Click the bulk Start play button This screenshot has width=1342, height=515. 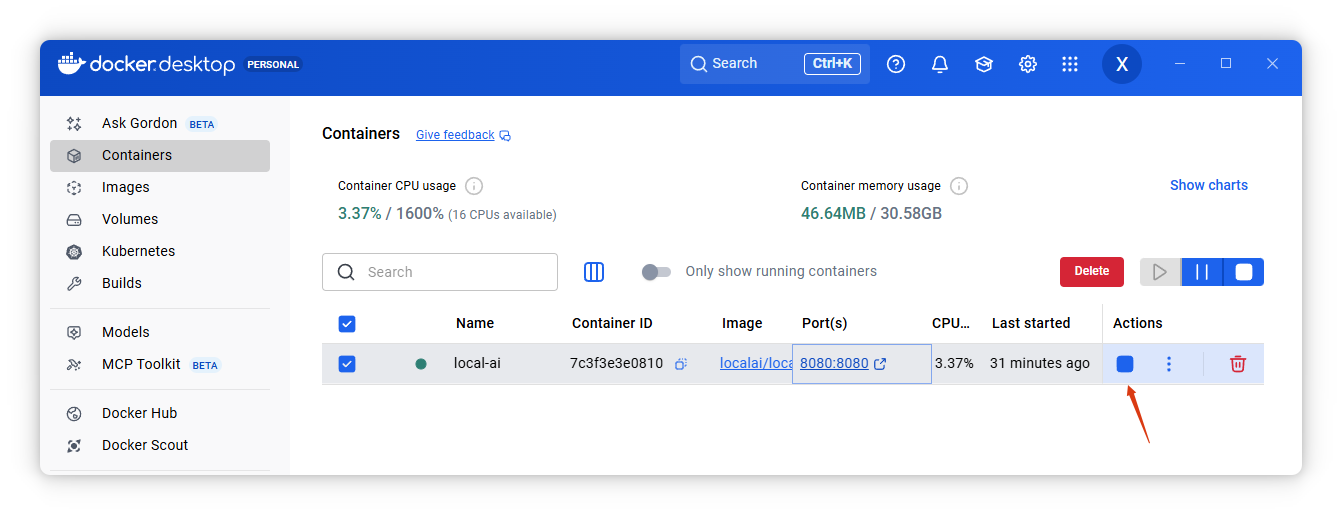[1160, 272]
